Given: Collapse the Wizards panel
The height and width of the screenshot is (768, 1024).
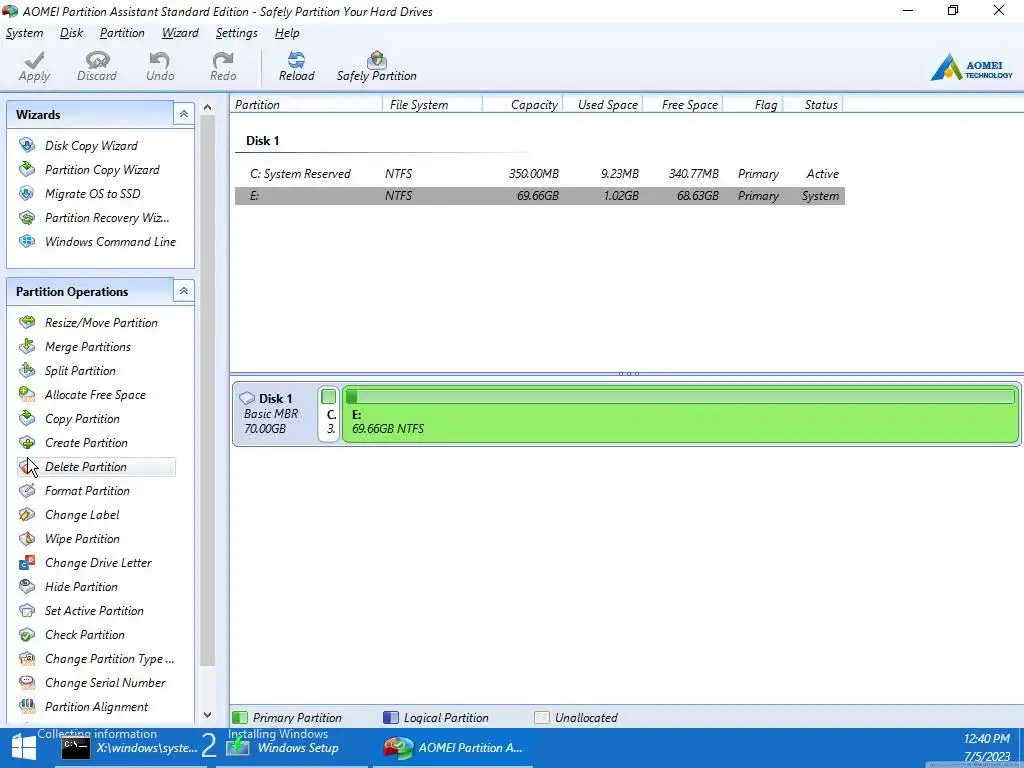Looking at the screenshot, I should tap(184, 114).
